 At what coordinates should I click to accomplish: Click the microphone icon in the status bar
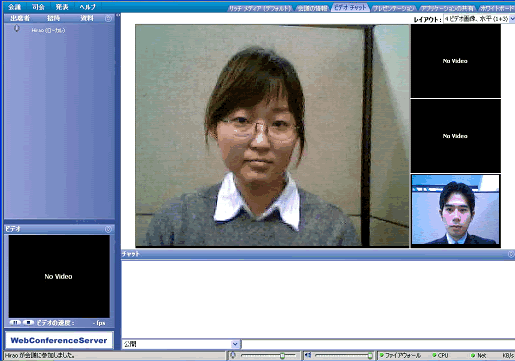(233, 355)
